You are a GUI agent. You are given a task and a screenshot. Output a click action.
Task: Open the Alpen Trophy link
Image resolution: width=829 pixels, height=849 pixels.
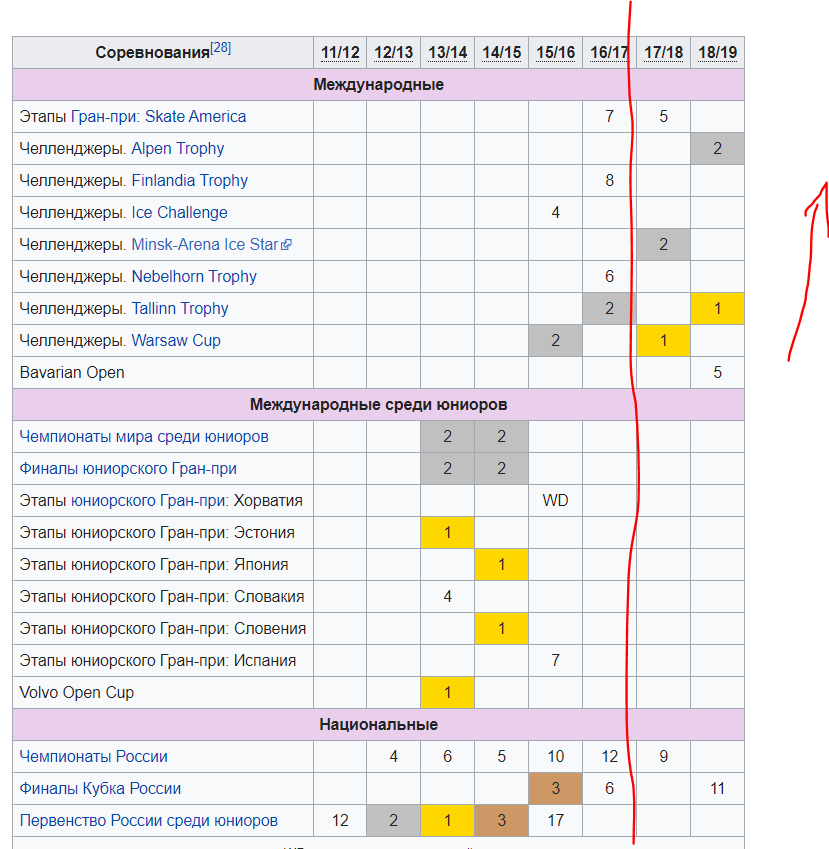[x=178, y=148]
